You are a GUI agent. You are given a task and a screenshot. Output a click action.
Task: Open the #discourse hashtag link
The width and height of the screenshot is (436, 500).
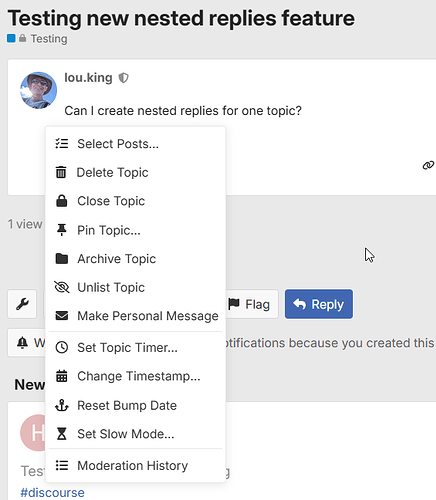pyautogui.click(x=52, y=492)
